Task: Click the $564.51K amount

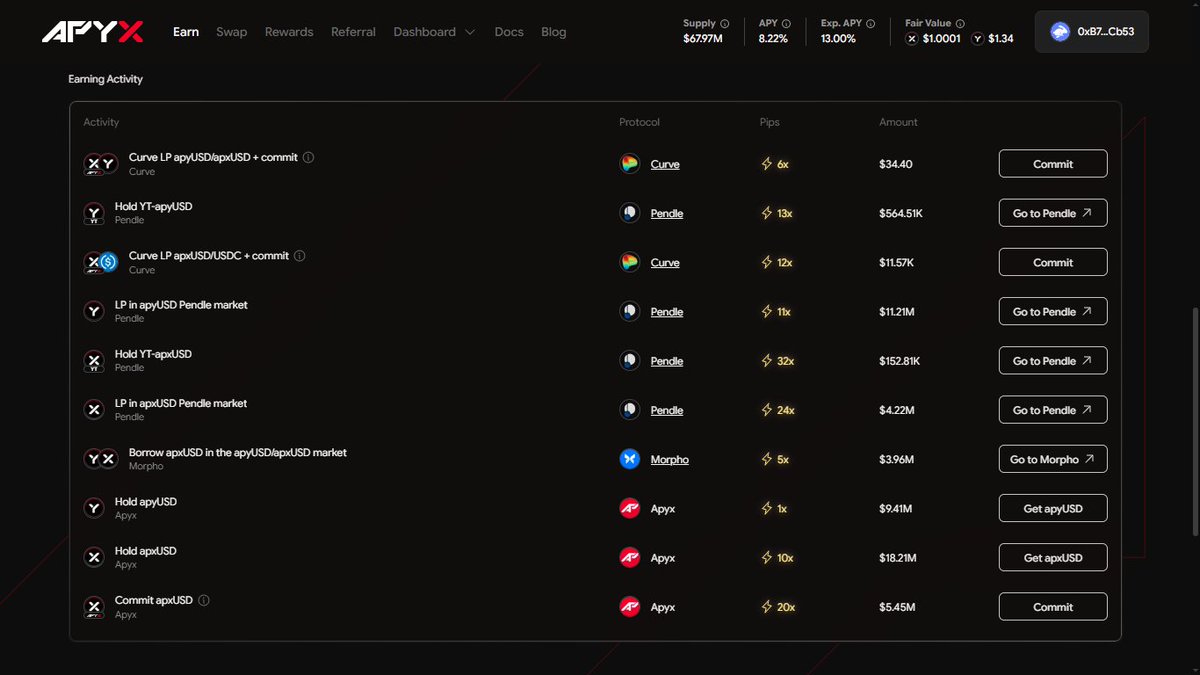Action: point(901,213)
